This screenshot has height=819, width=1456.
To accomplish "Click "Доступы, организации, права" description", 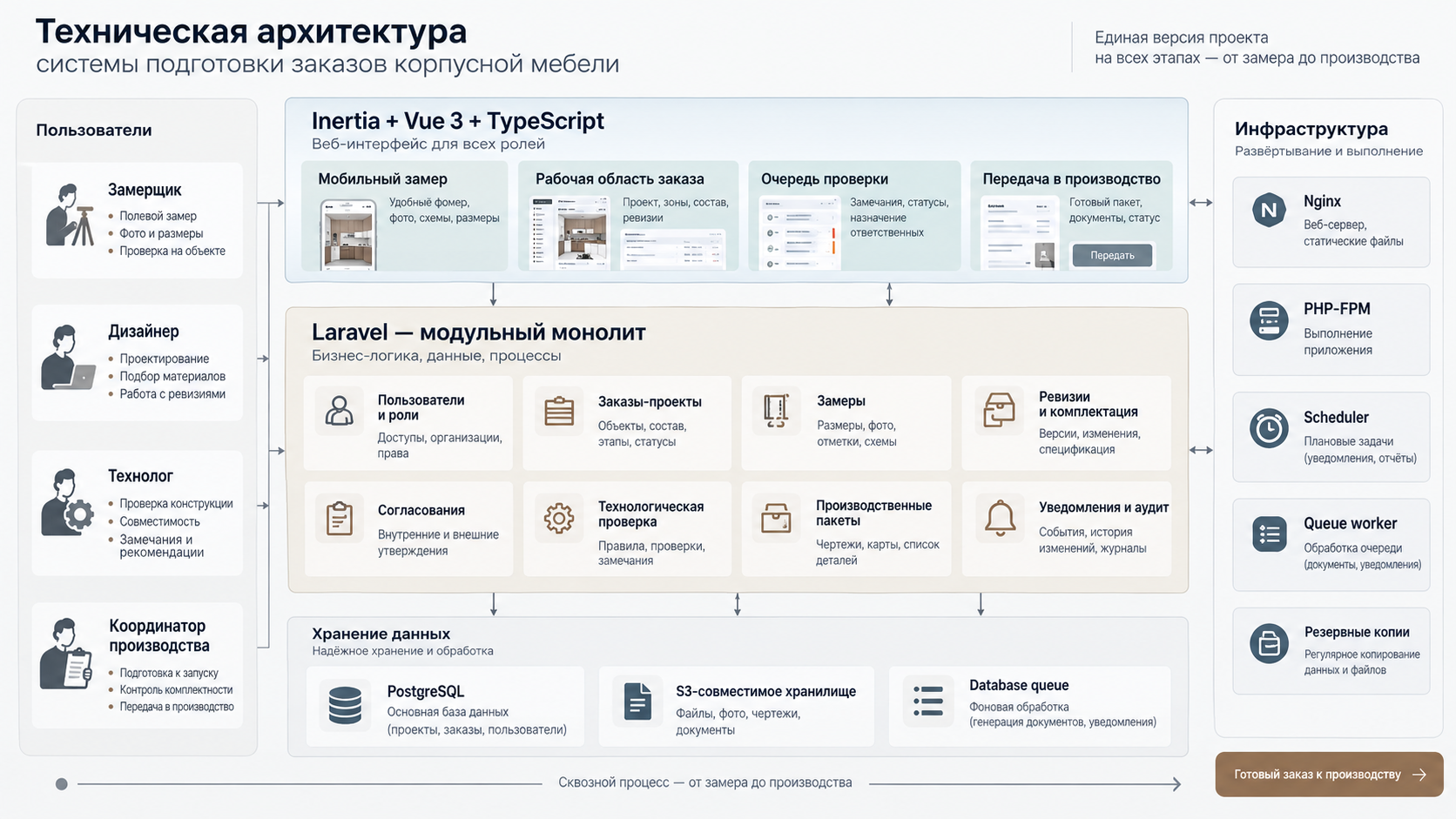I will coord(440,445).
